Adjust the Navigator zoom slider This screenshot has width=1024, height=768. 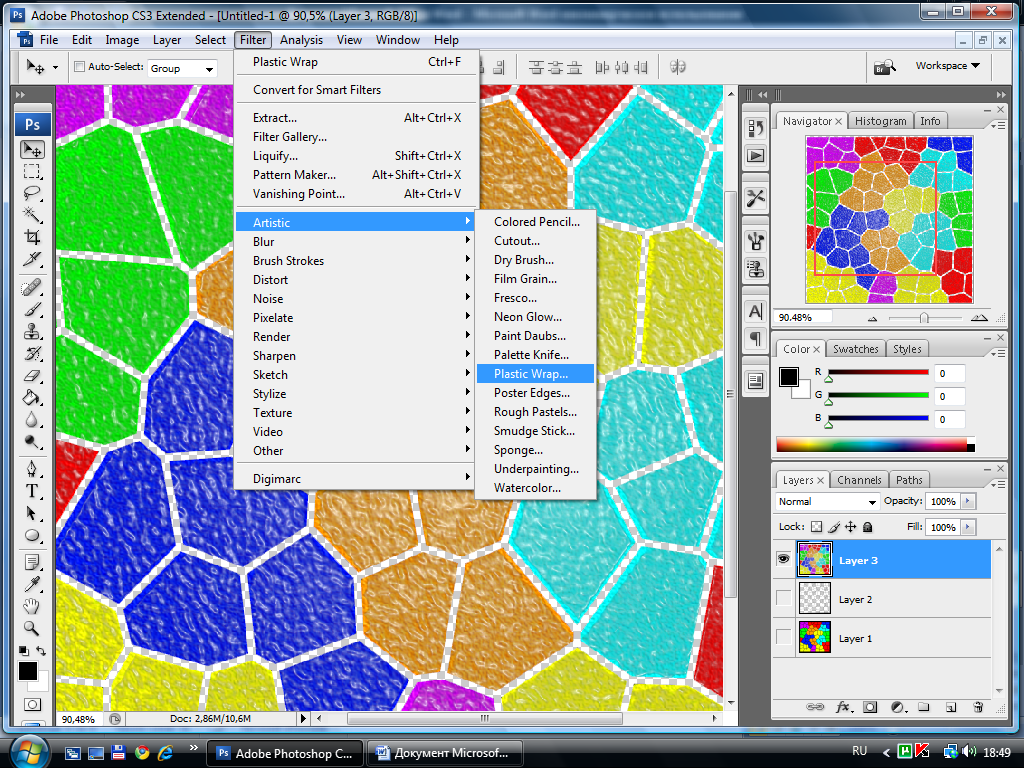click(x=924, y=317)
